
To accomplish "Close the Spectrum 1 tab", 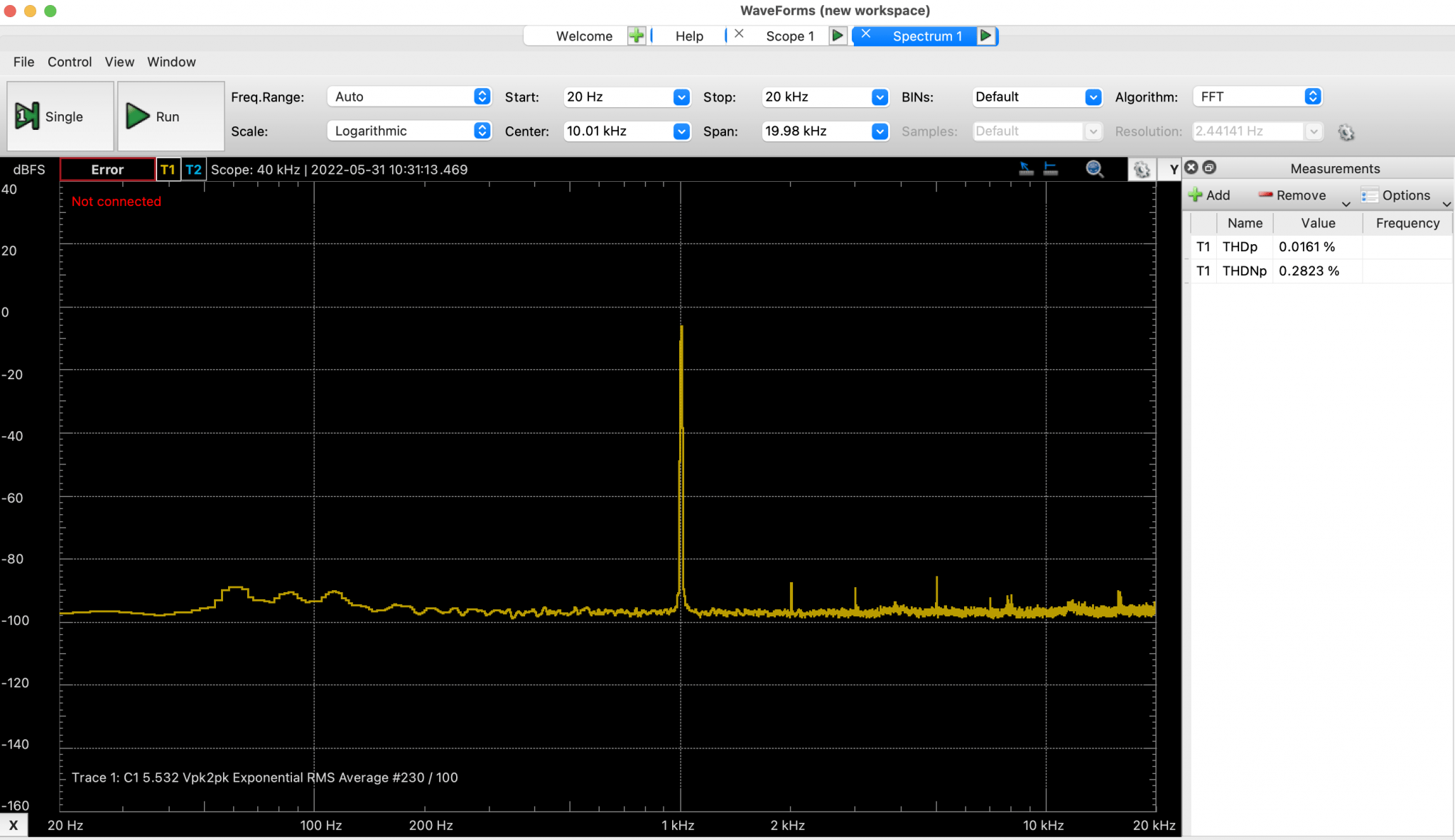I will [x=865, y=34].
